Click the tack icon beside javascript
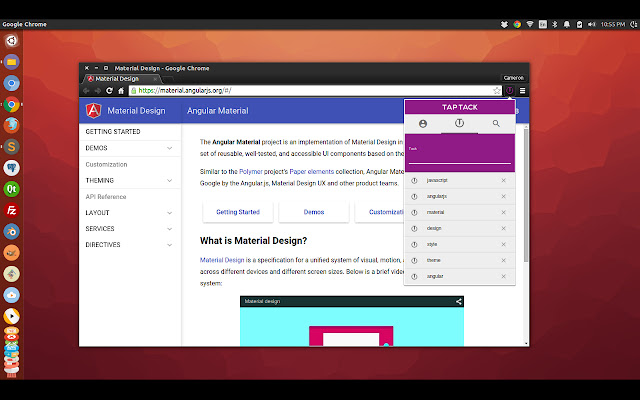The image size is (640, 400). [414, 180]
